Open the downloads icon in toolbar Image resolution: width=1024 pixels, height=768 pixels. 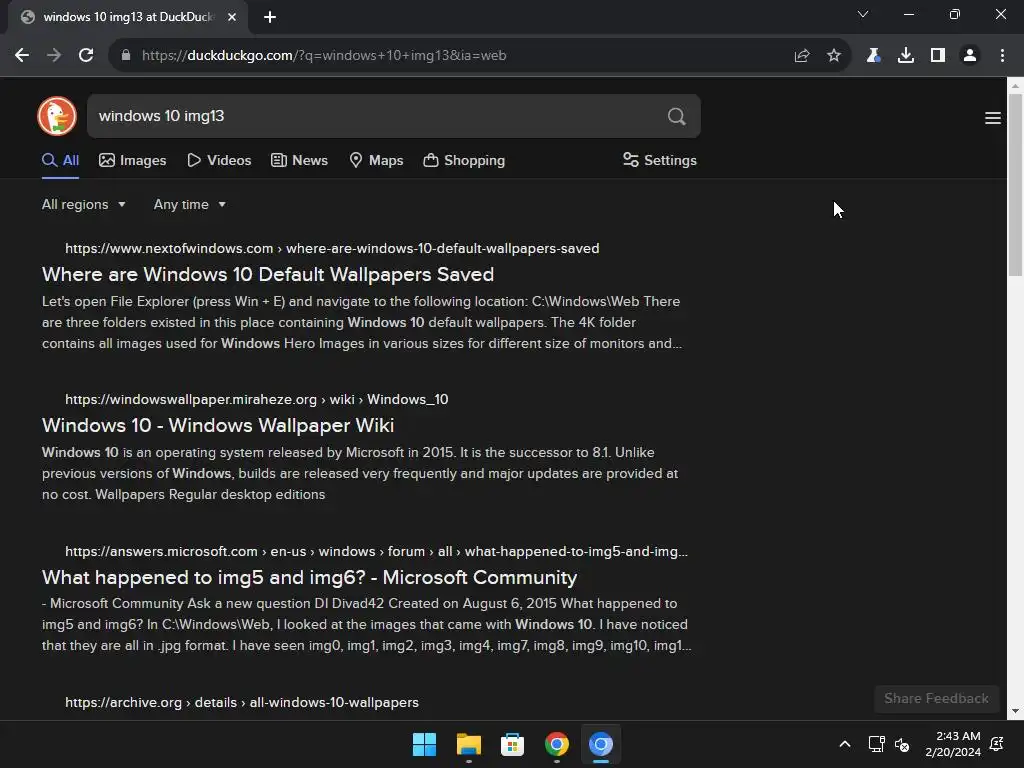coord(906,56)
